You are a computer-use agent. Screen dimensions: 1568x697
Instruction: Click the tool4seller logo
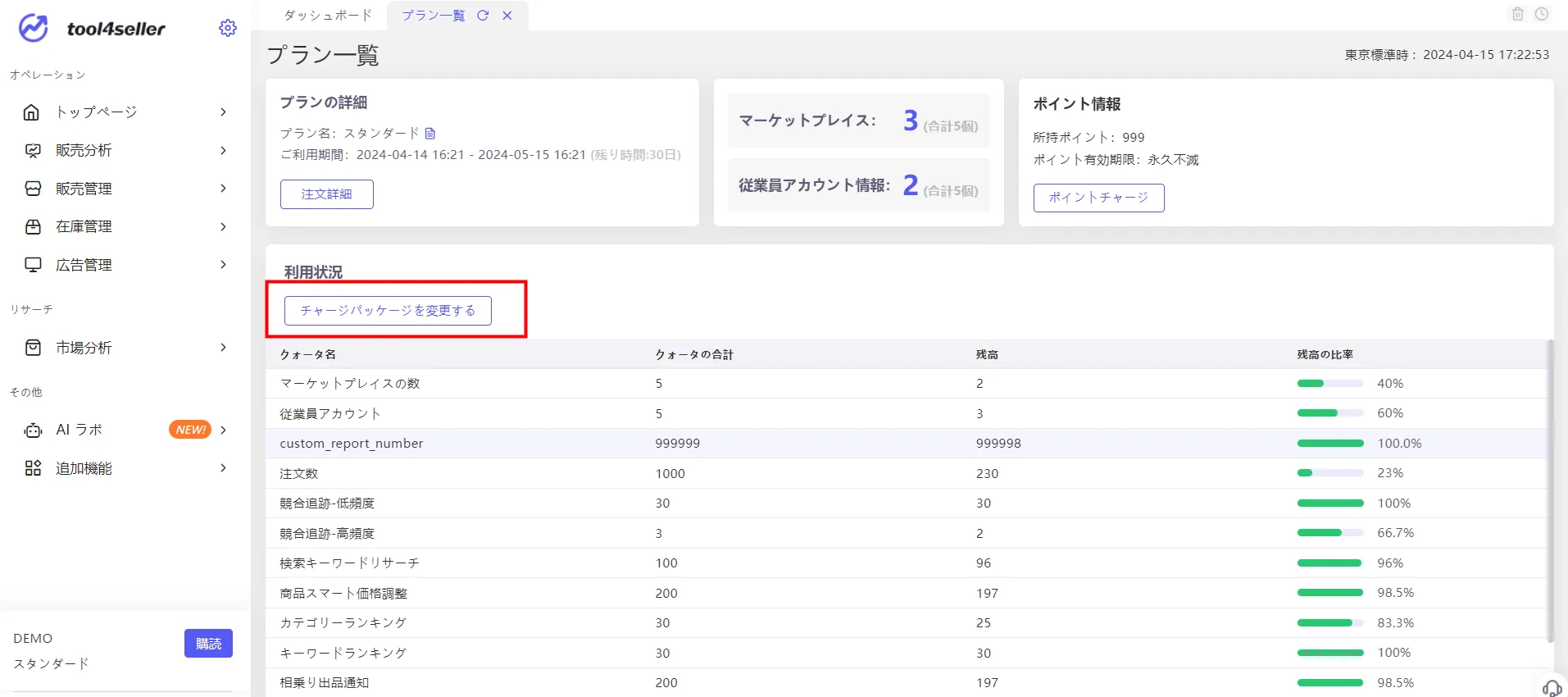[92, 28]
